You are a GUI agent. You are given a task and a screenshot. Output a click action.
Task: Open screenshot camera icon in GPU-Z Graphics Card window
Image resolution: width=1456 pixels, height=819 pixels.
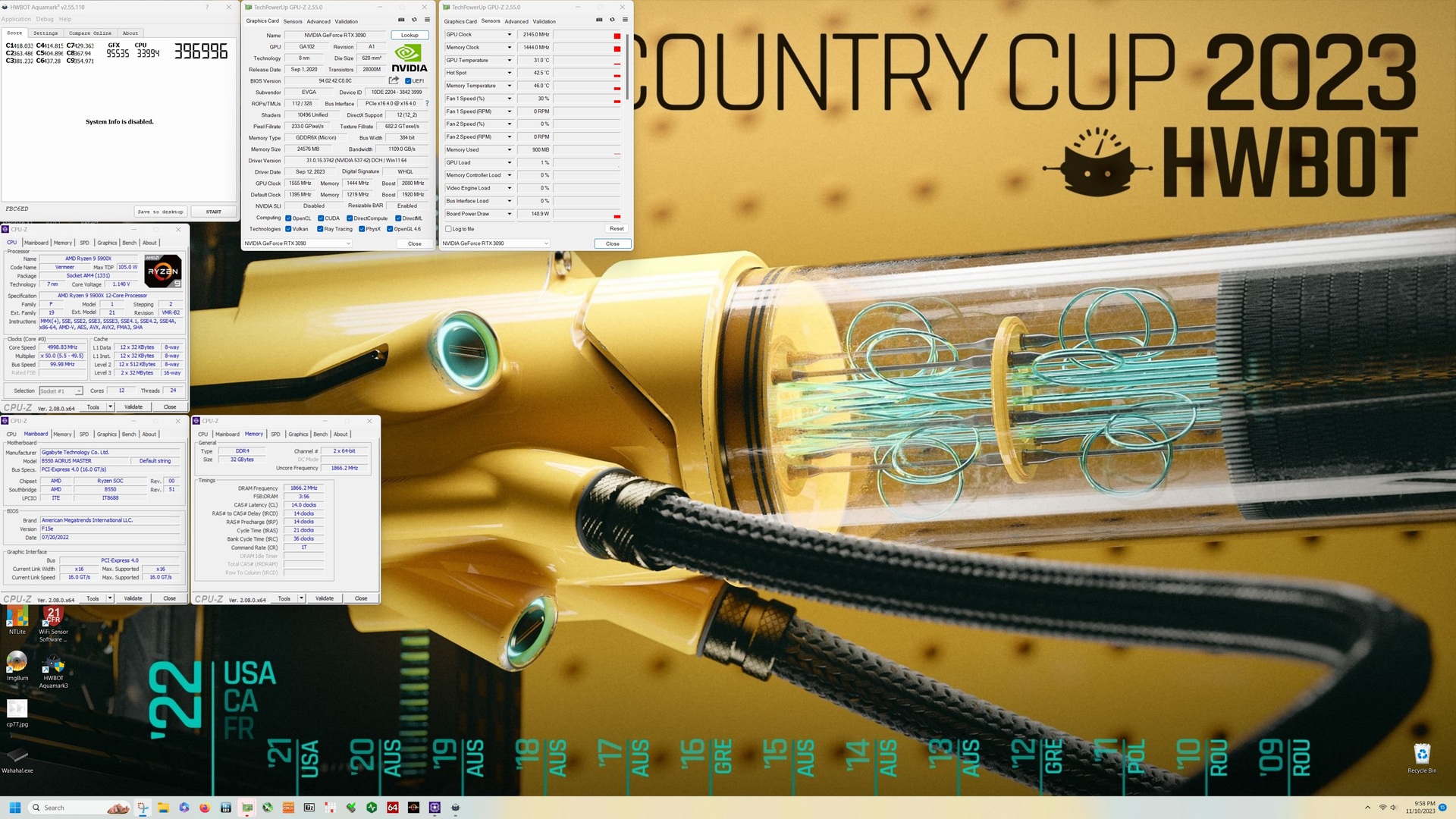pyautogui.click(x=401, y=20)
